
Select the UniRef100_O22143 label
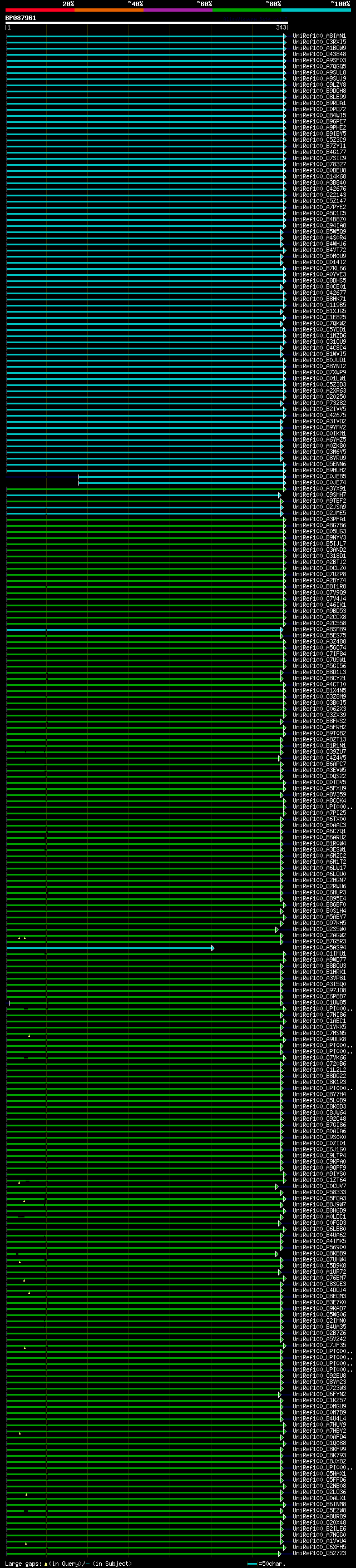tap(319, 195)
